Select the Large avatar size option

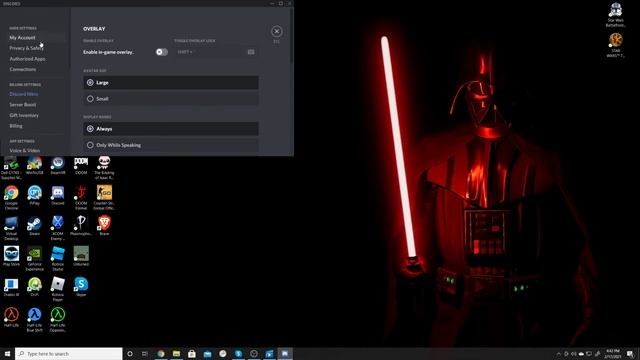pos(171,82)
